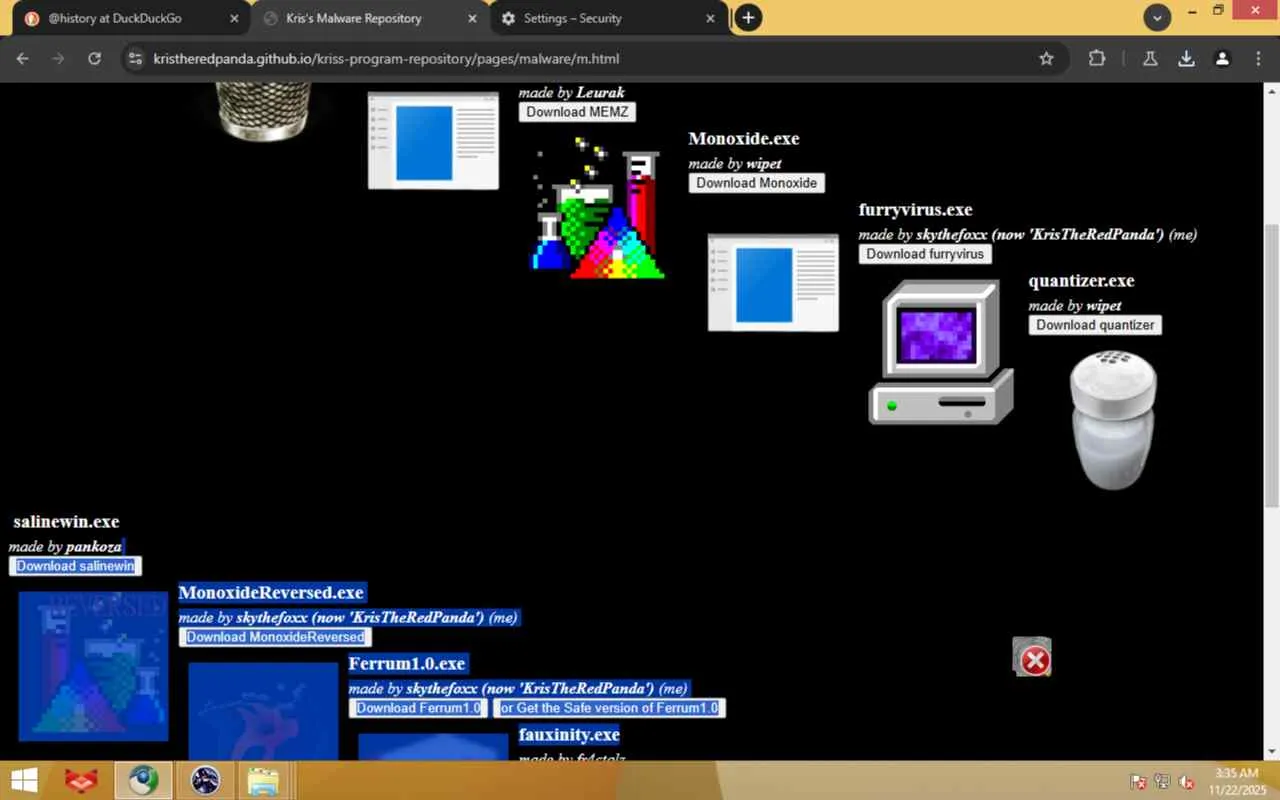Close the Kris's Malware Repository tab
The width and height of the screenshot is (1280, 800).
[x=472, y=18]
